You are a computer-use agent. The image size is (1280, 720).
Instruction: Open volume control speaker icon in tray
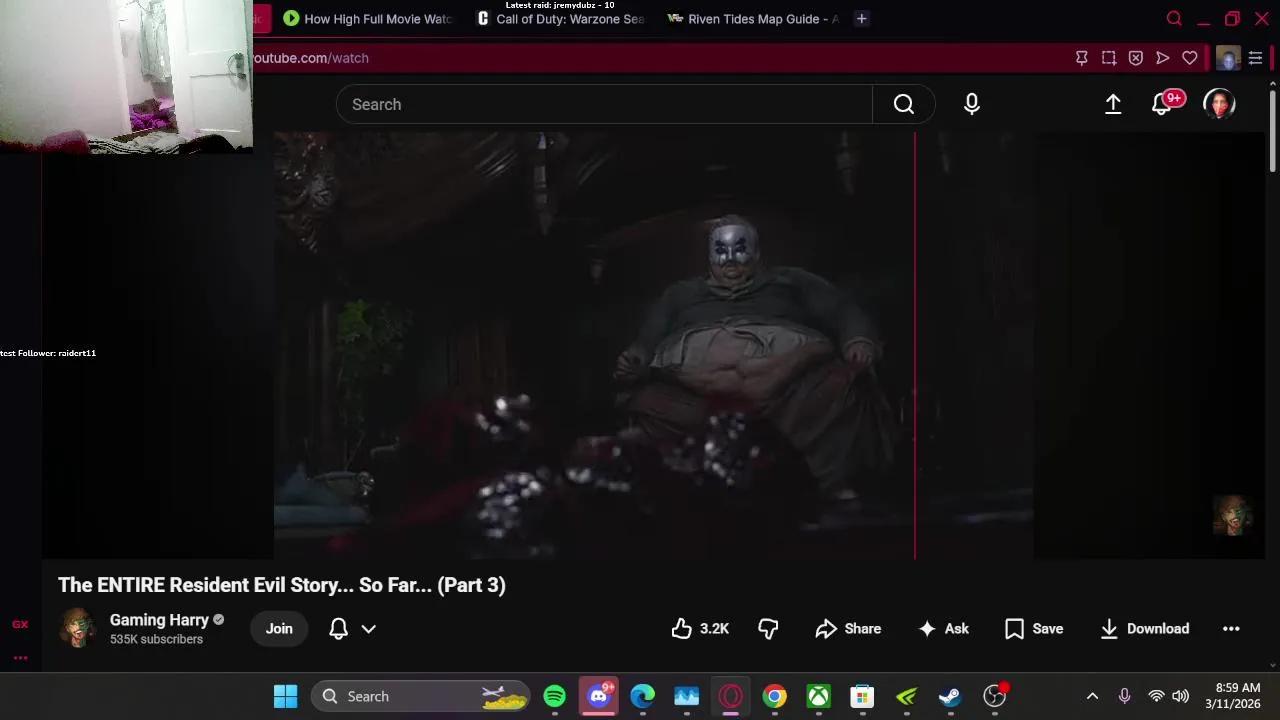point(1180,696)
